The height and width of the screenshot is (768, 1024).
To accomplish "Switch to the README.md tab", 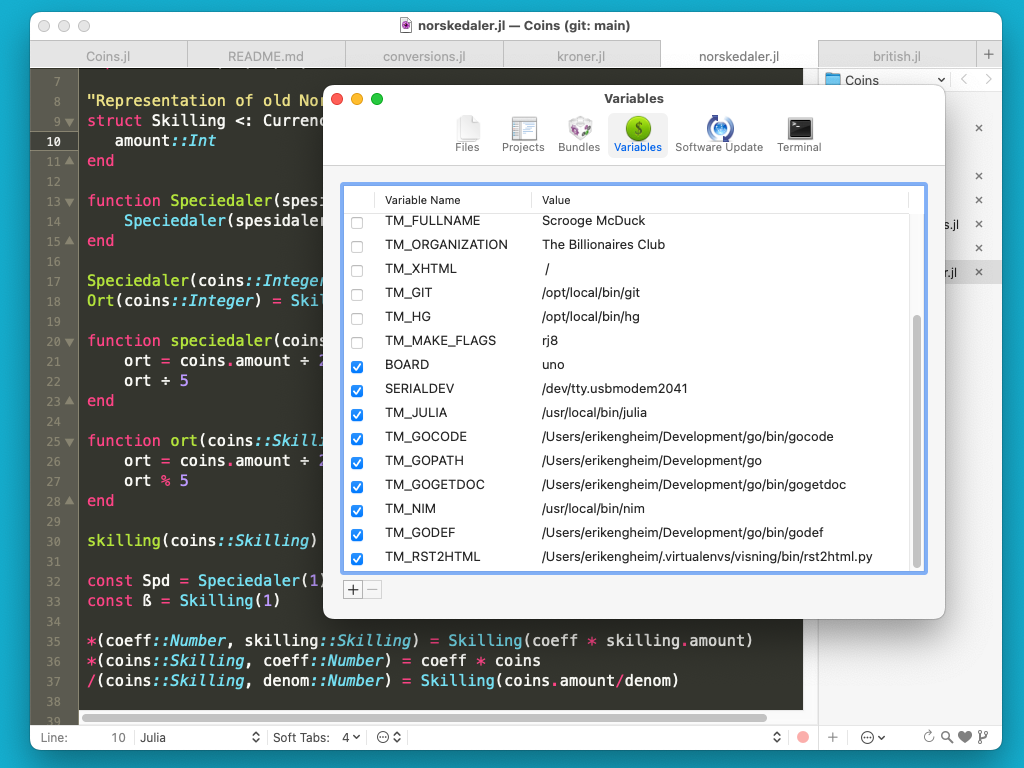I will (x=266, y=56).
